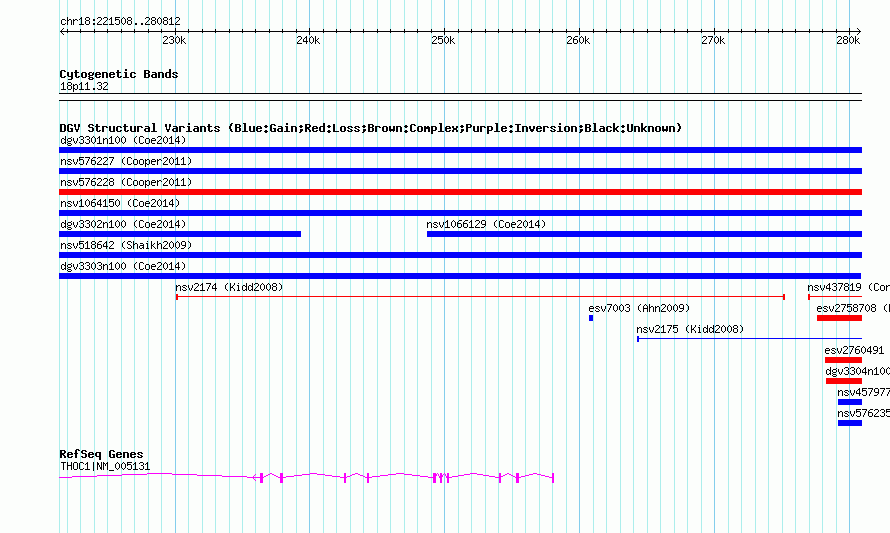
Task: Click the 18p11.32 band label
Action: tap(84, 86)
